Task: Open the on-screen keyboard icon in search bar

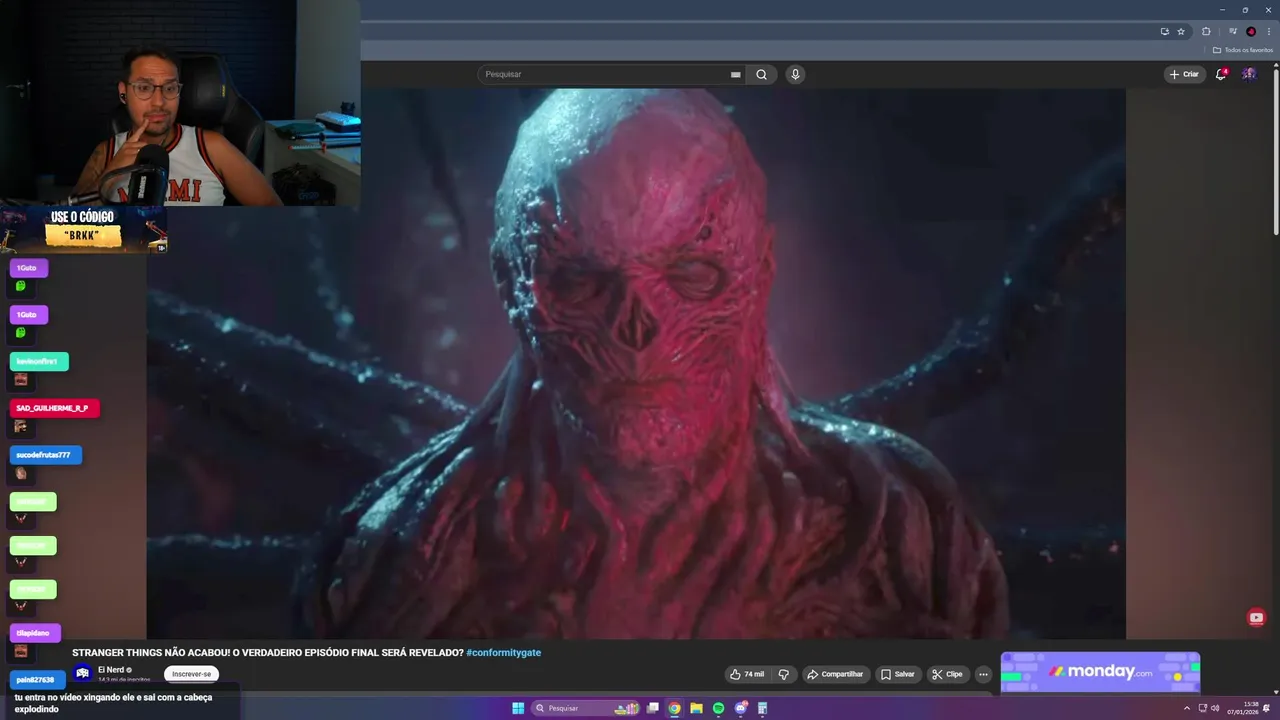Action: [x=735, y=74]
